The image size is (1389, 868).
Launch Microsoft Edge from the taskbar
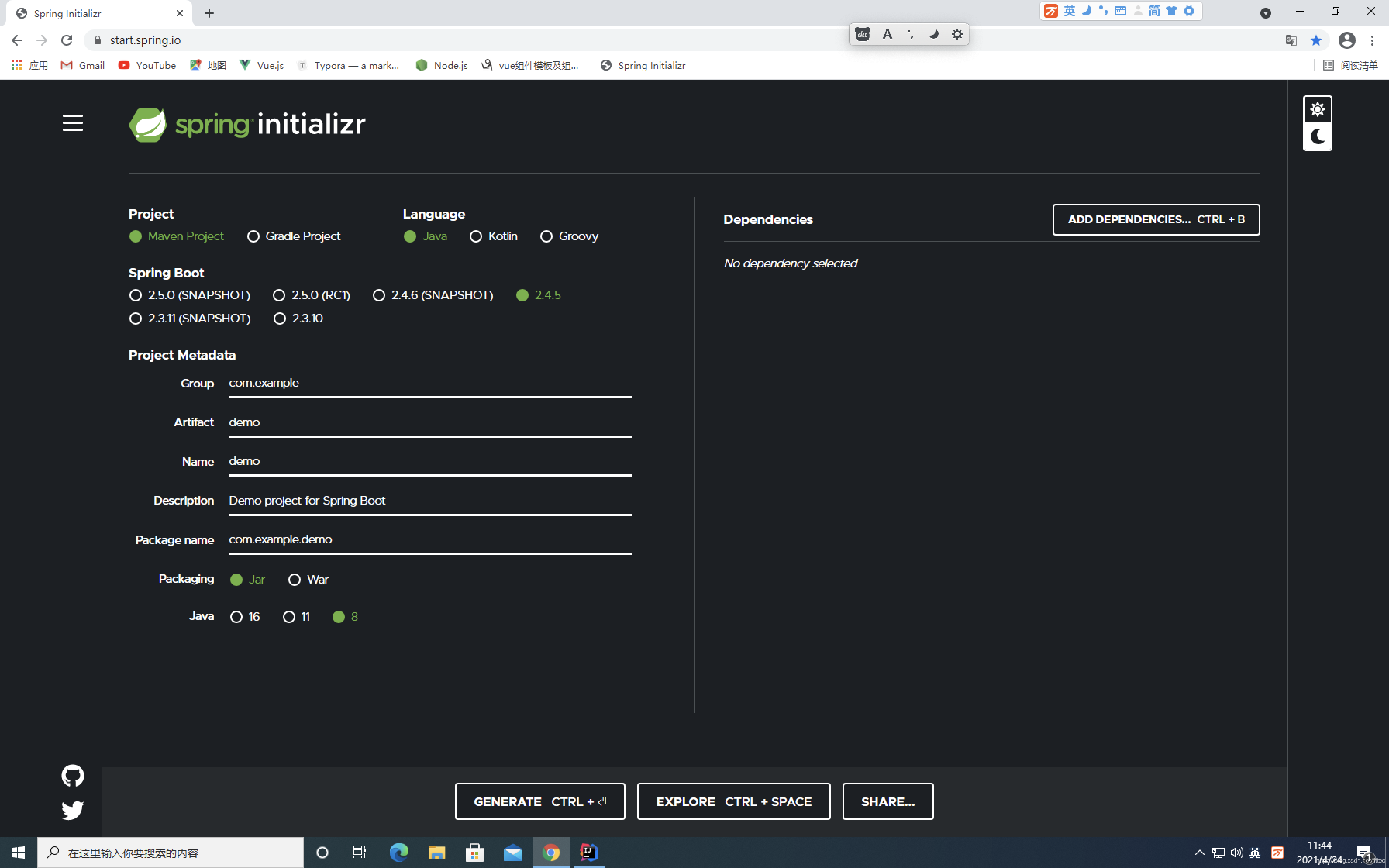point(398,852)
